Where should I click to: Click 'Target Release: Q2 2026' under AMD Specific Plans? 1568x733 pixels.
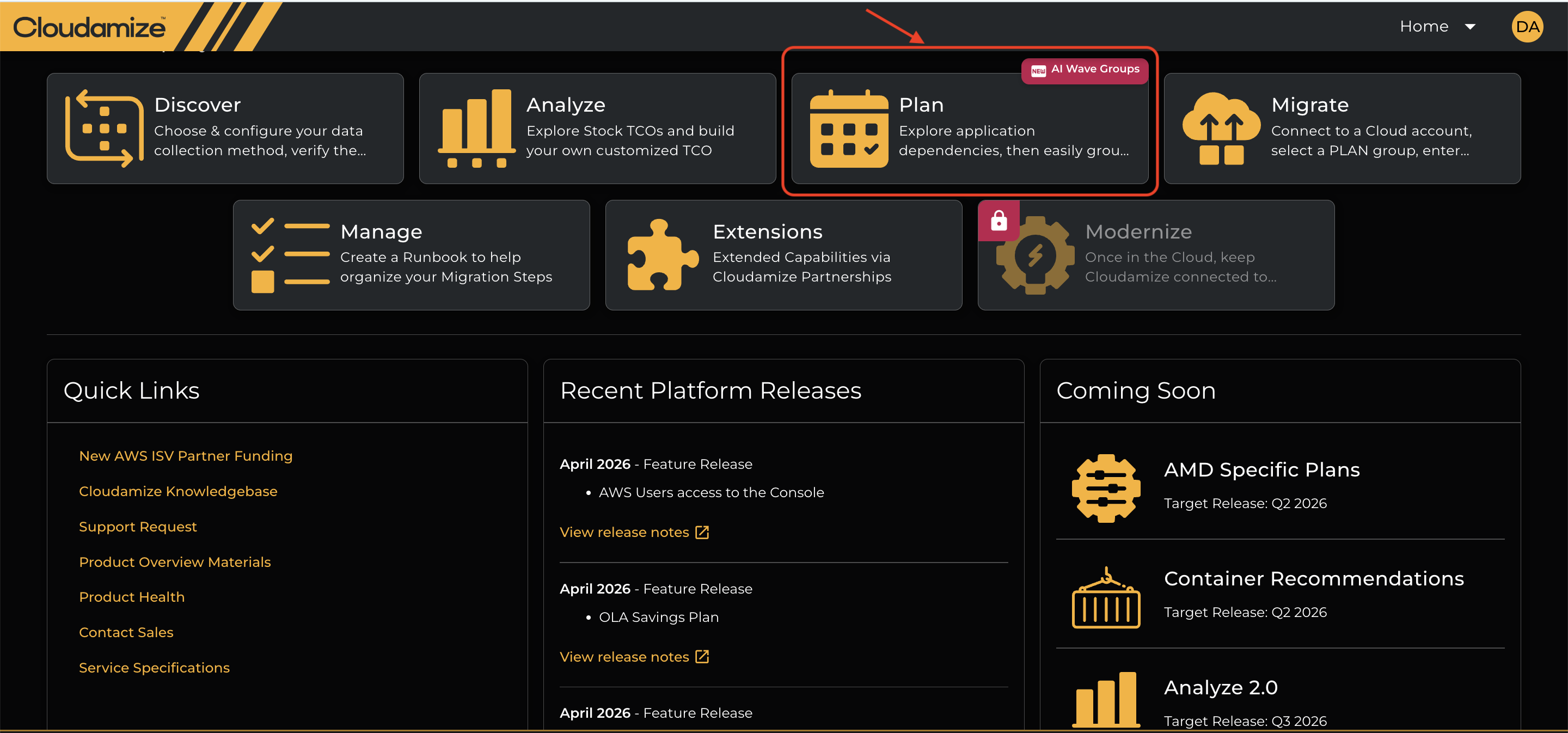(x=1245, y=504)
